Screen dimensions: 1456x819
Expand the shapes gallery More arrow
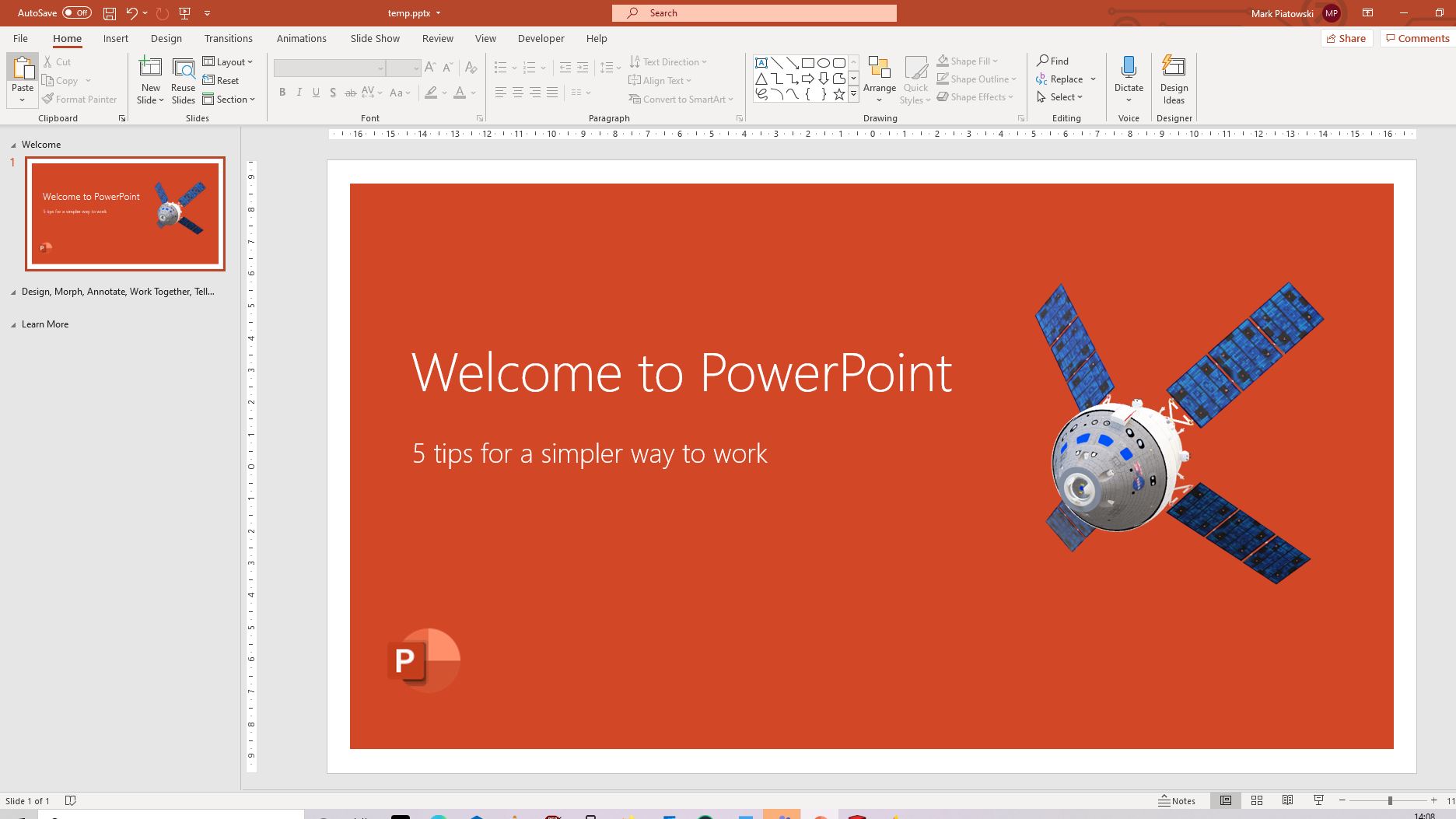pyautogui.click(x=853, y=94)
